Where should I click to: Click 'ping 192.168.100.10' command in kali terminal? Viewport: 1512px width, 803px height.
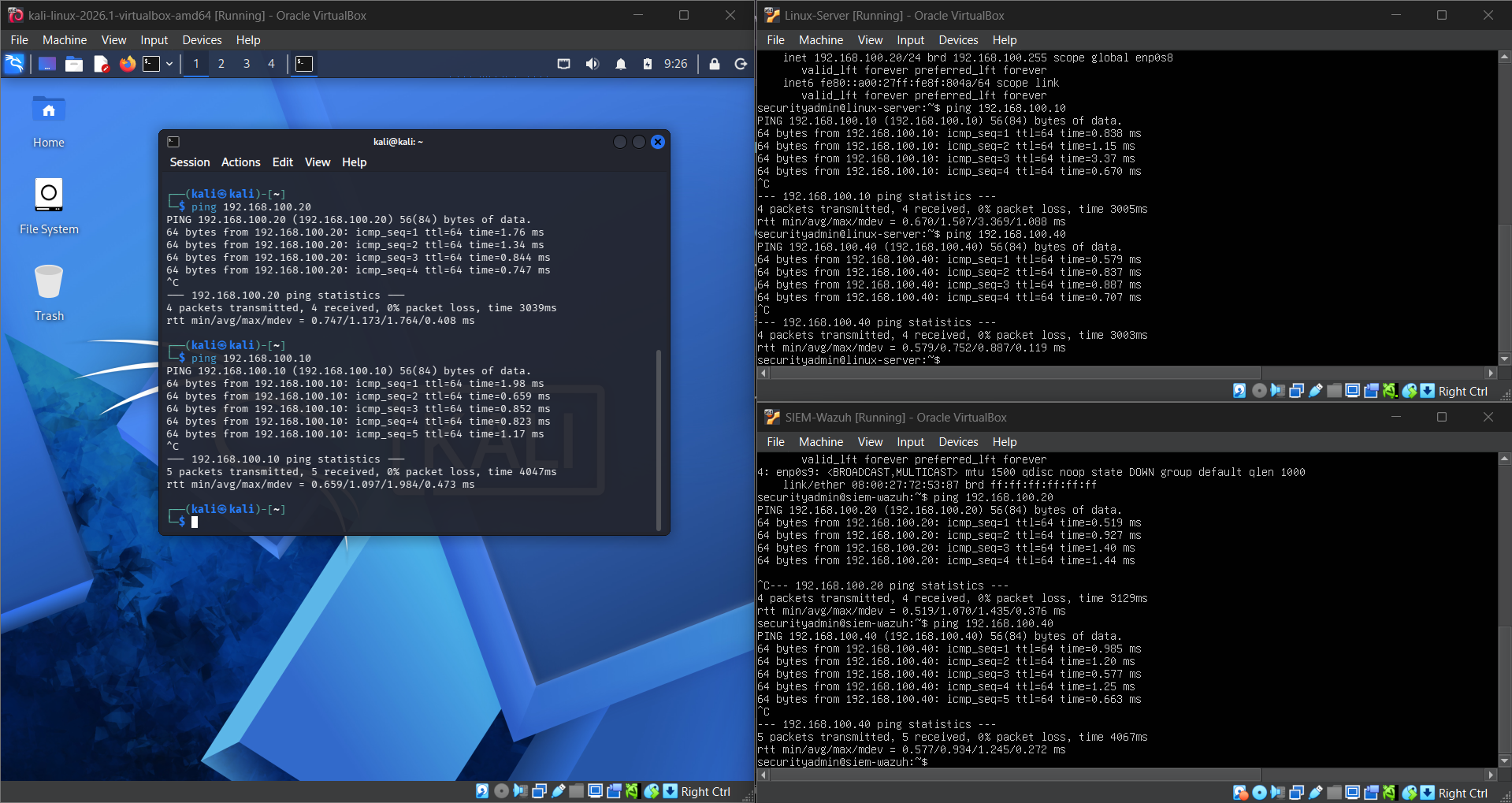click(x=251, y=359)
